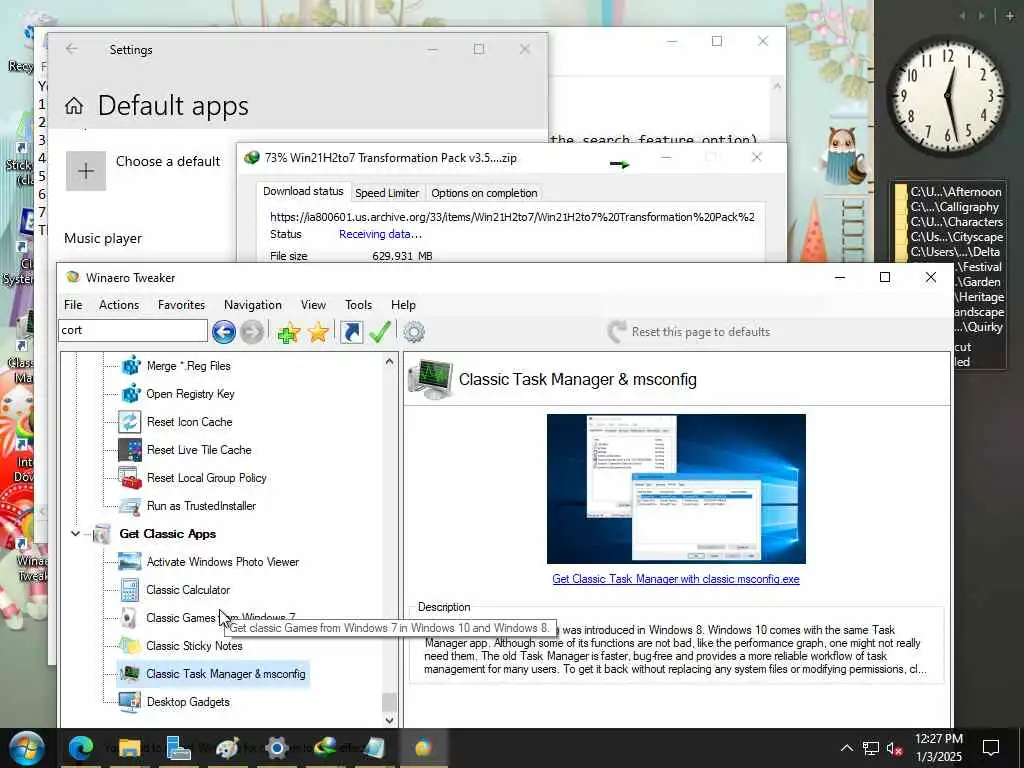Screen dimensions: 1024x768
Task: Click the blue Back arrow in Winaero Tweaker
Action: [x=223, y=332]
